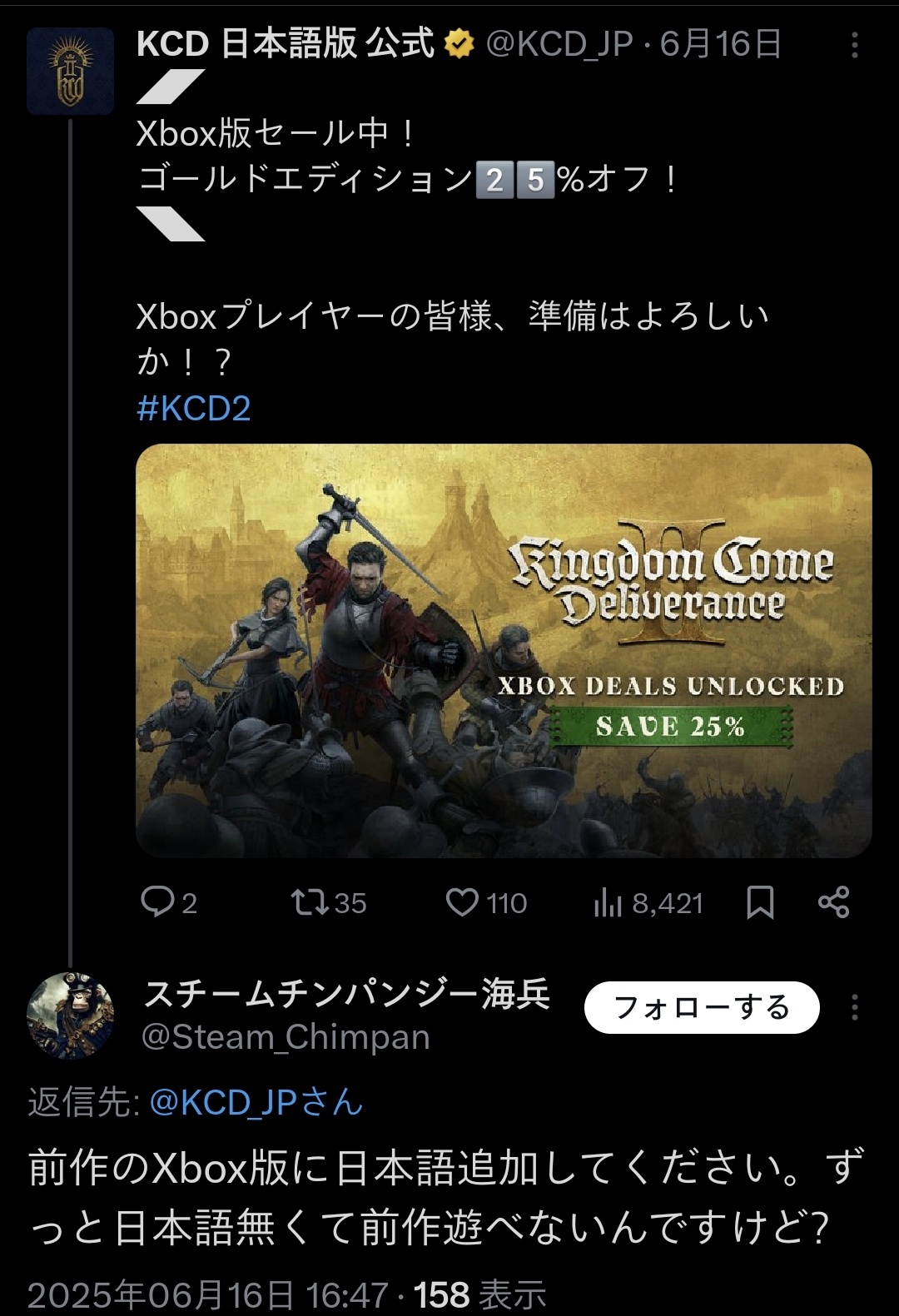This screenshot has height=1316, width=899.
Task: Open the 6月16日 post date link
Action: (721, 44)
